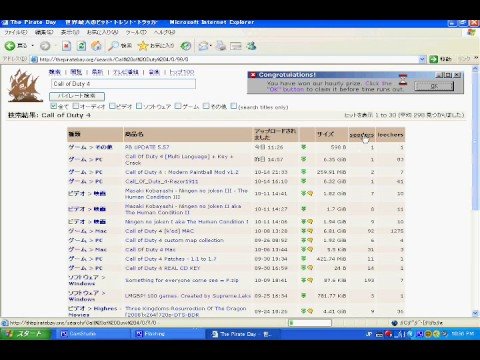Image resolution: width=480 pixels, height=360 pixels.
Task: Download torrent icon for PB UPDATE 5.57
Action: 304,147
